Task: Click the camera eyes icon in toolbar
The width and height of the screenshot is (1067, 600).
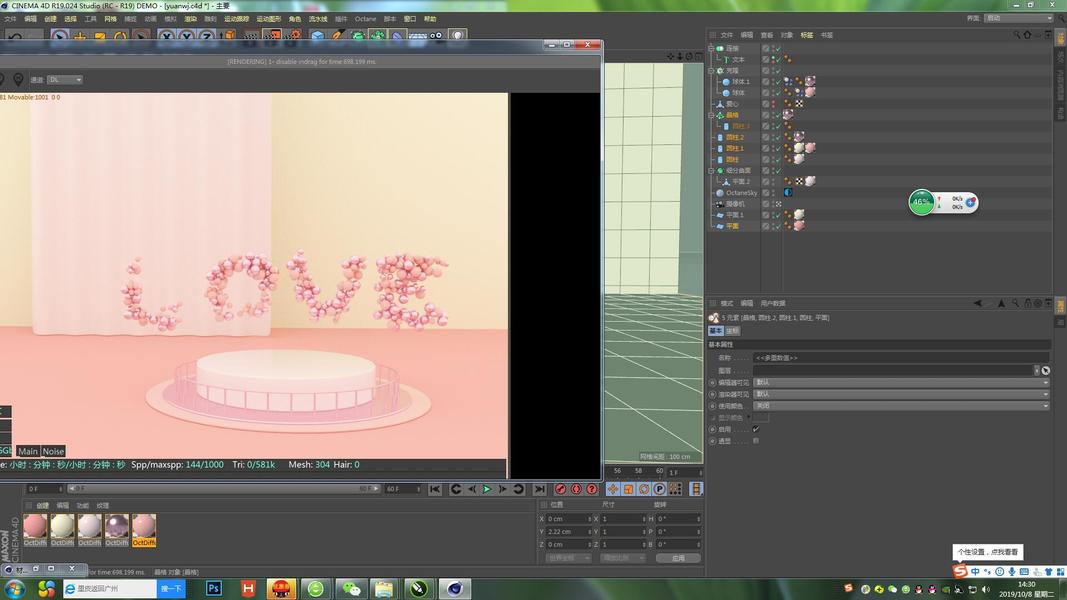Action: point(436,36)
